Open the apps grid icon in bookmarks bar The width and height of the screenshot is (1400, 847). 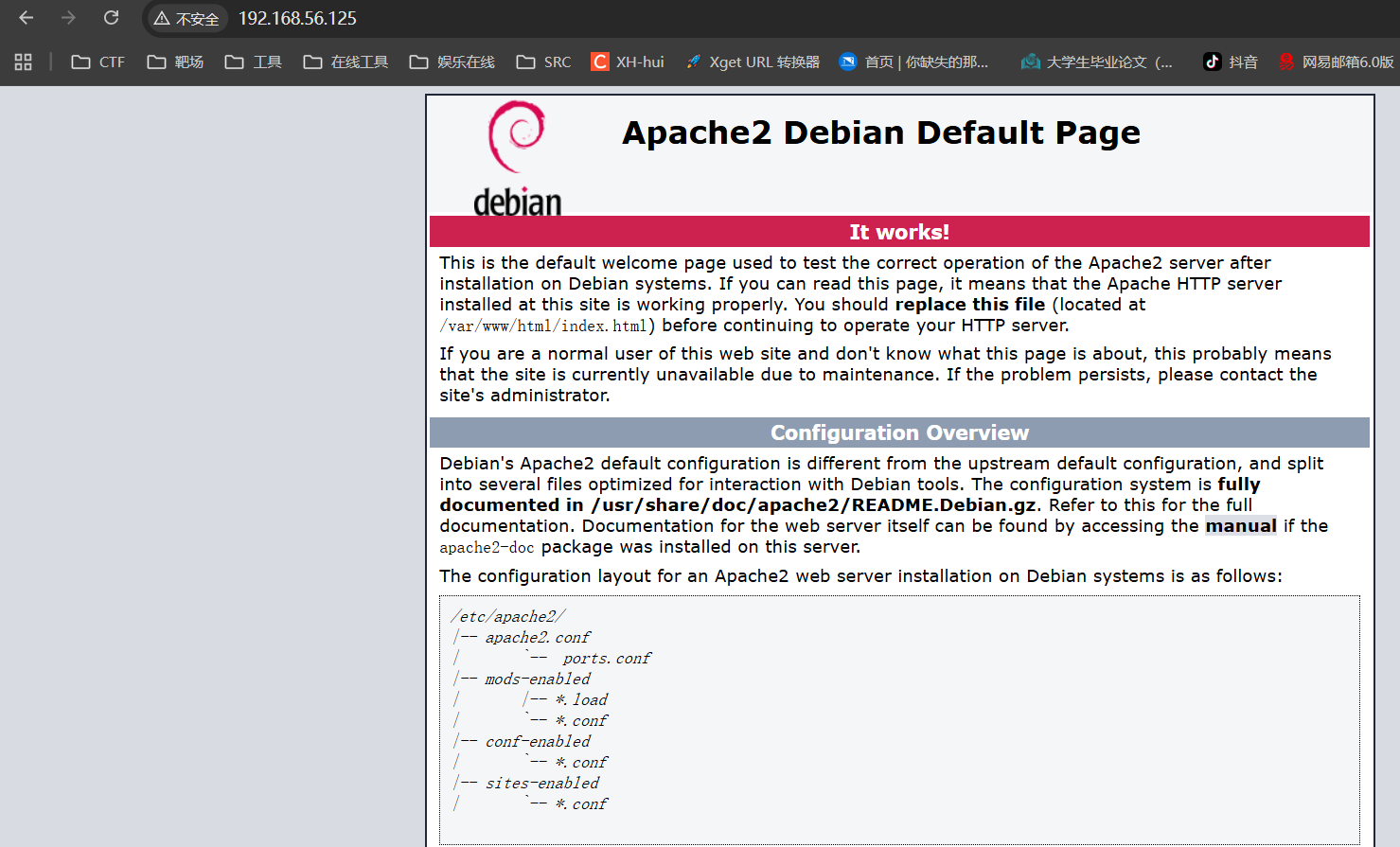(24, 62)
